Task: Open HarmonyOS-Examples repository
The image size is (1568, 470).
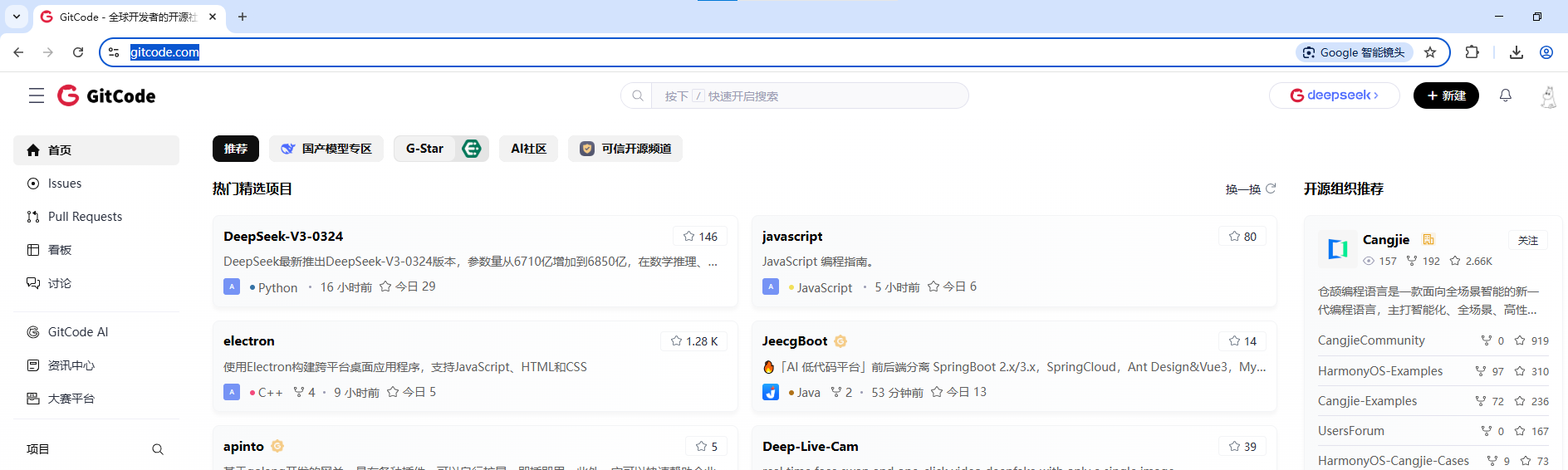Action: (x=1380, y=371)
